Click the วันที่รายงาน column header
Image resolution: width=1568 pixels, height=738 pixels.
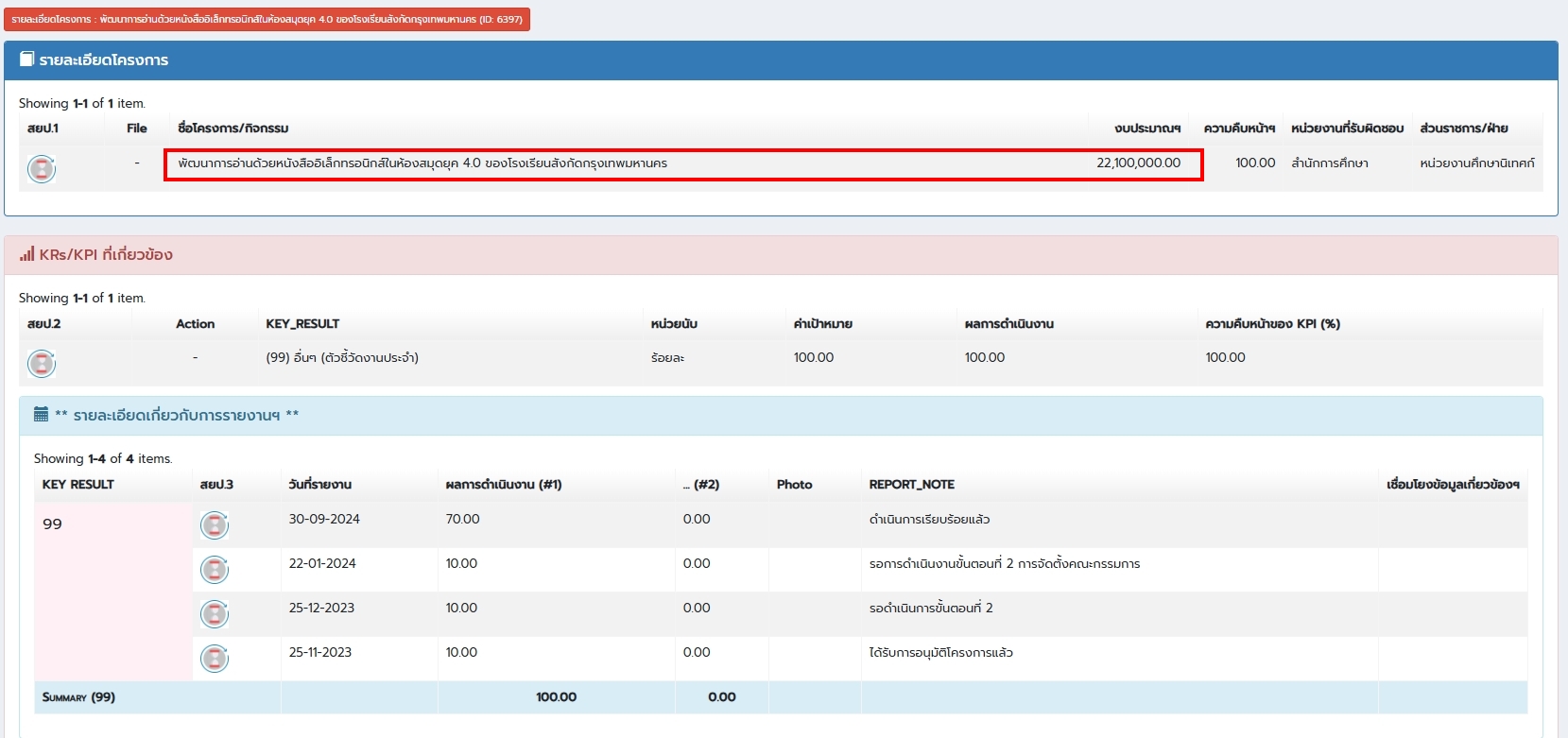click(x=320, y=485)
